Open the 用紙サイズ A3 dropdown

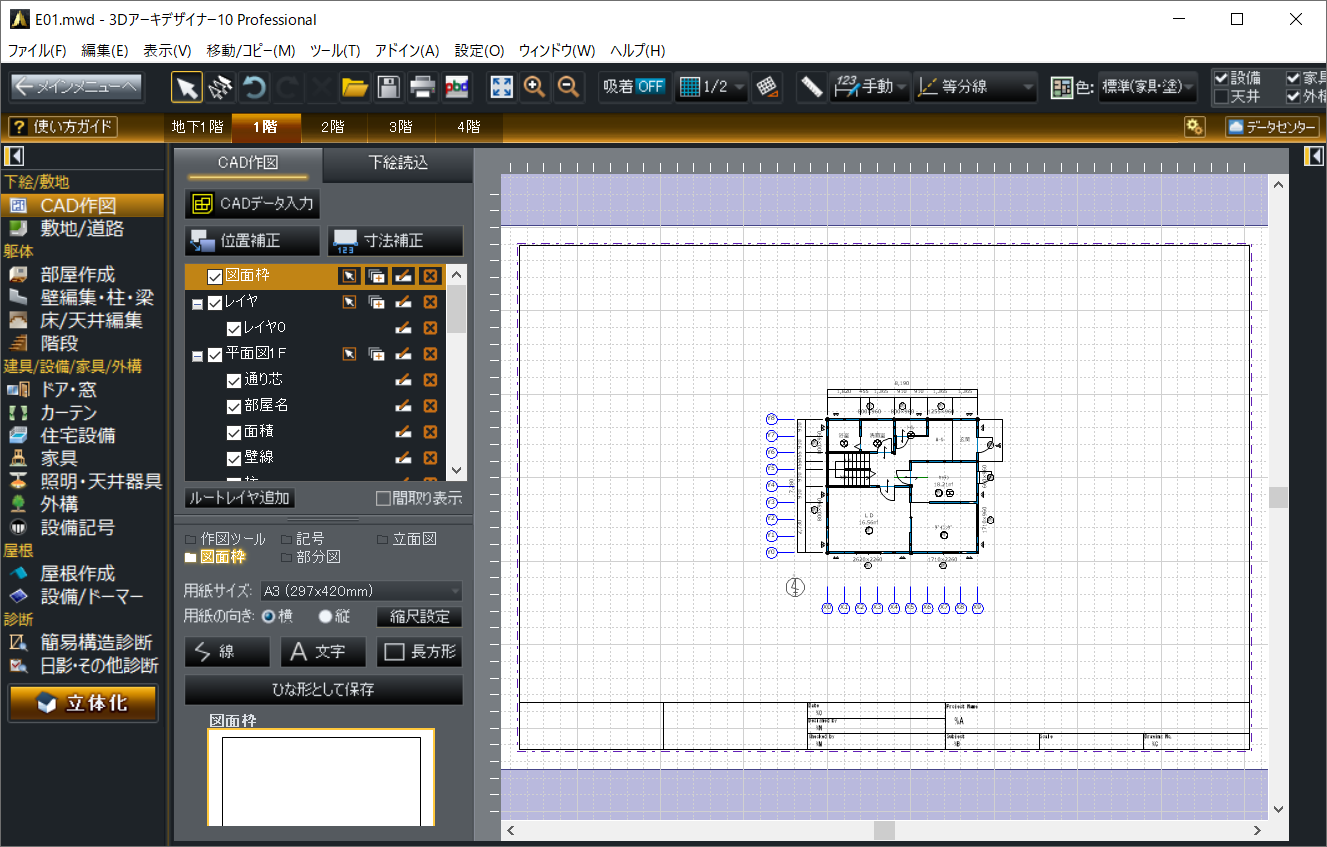click(361, 591)
